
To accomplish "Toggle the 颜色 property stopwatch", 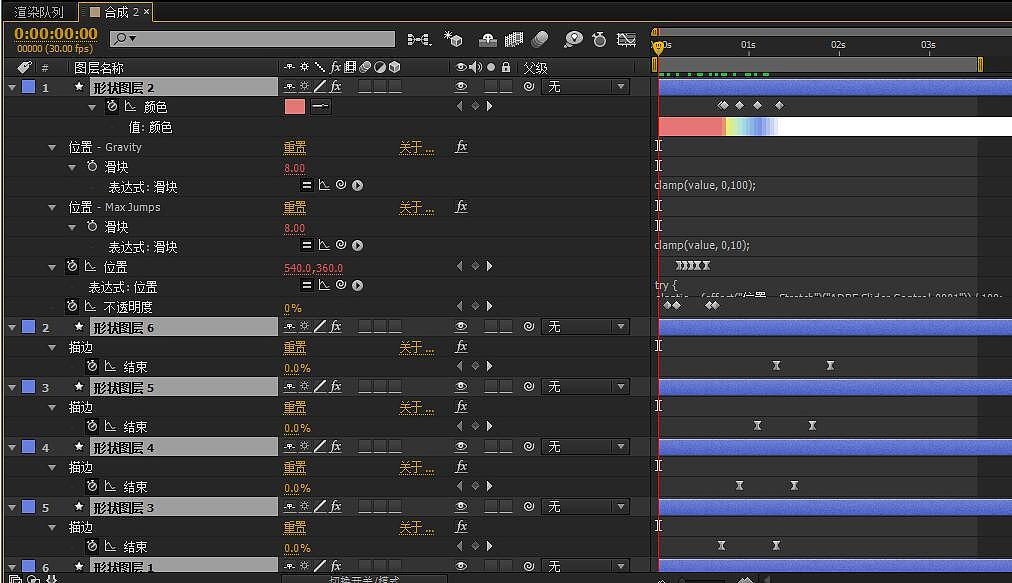I will (x=112, y=106).
